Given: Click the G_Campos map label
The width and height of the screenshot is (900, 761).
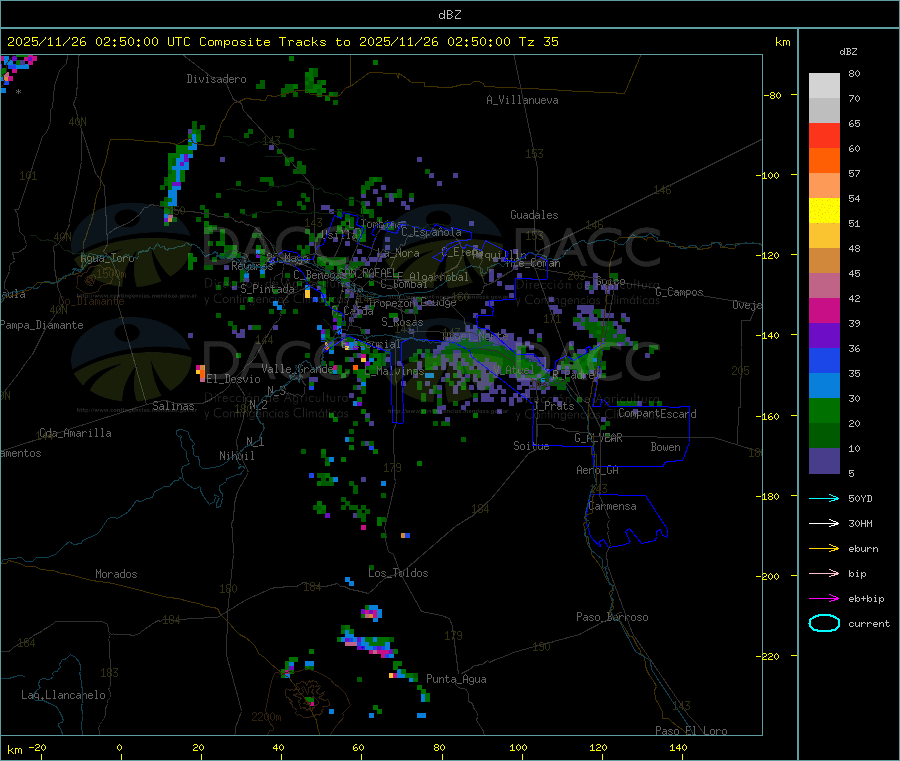Looking at the screenshot, I should tap(680, 292).
